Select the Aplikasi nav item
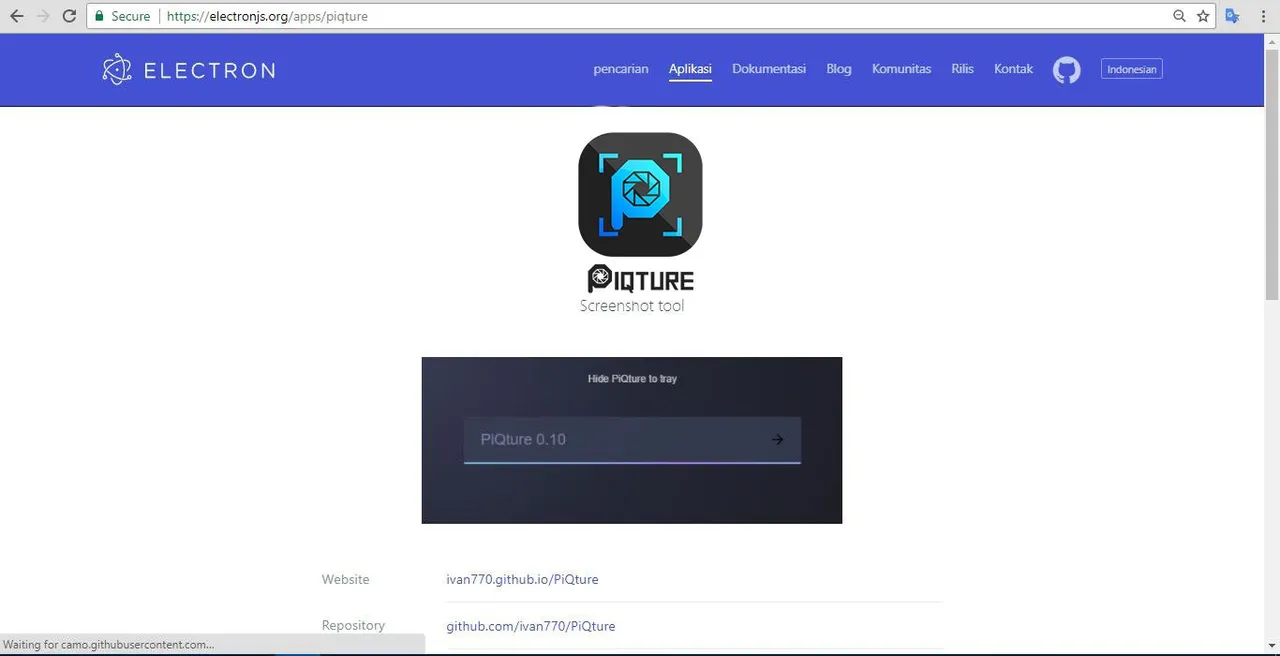This screenshot has width=1280, height=656. (x=690, y=69)
